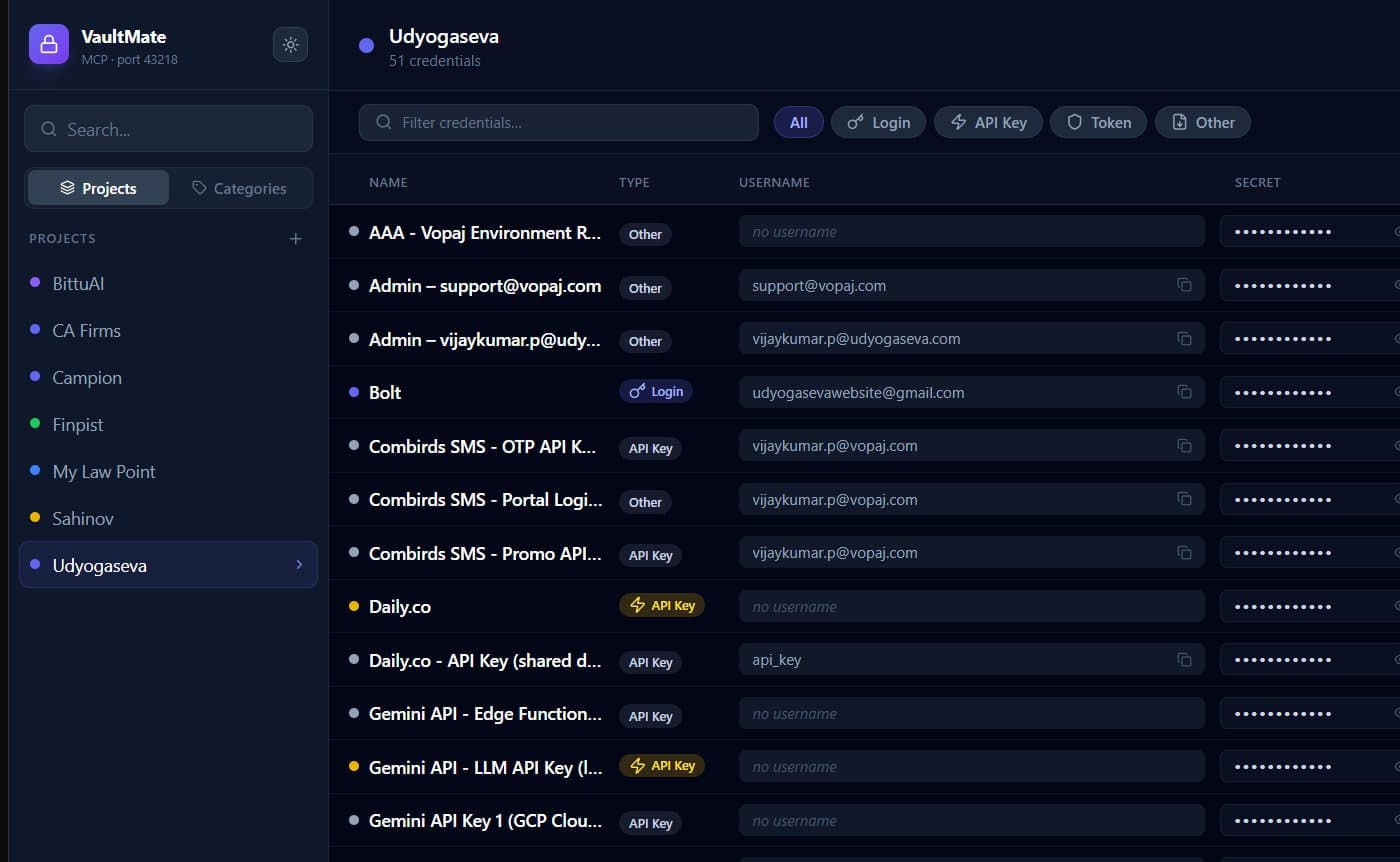Sort by the NAME column header
Image resolution: width=1400 pixels, height=862 pixels.
(x=388, y=182)
